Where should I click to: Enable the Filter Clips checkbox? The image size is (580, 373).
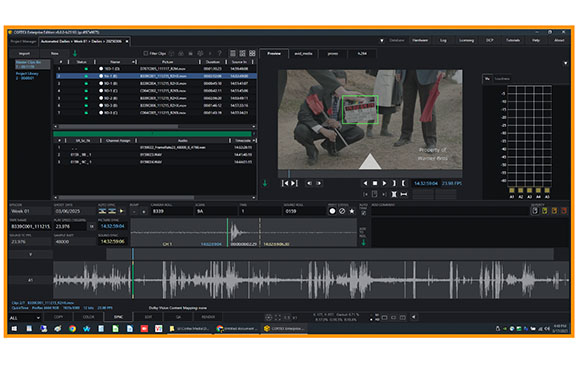tap(145, 54)
